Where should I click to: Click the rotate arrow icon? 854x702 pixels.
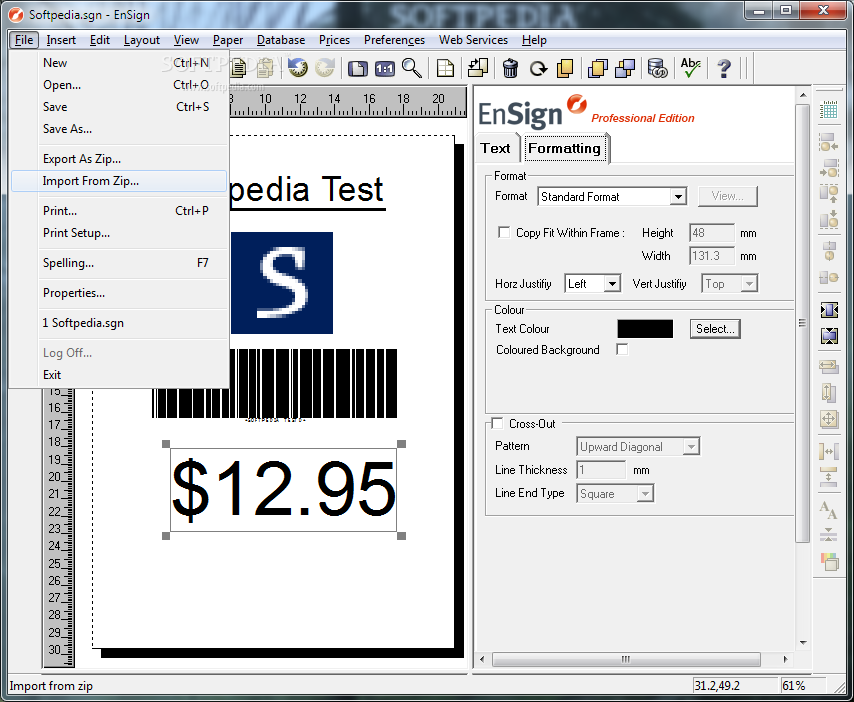538,69
